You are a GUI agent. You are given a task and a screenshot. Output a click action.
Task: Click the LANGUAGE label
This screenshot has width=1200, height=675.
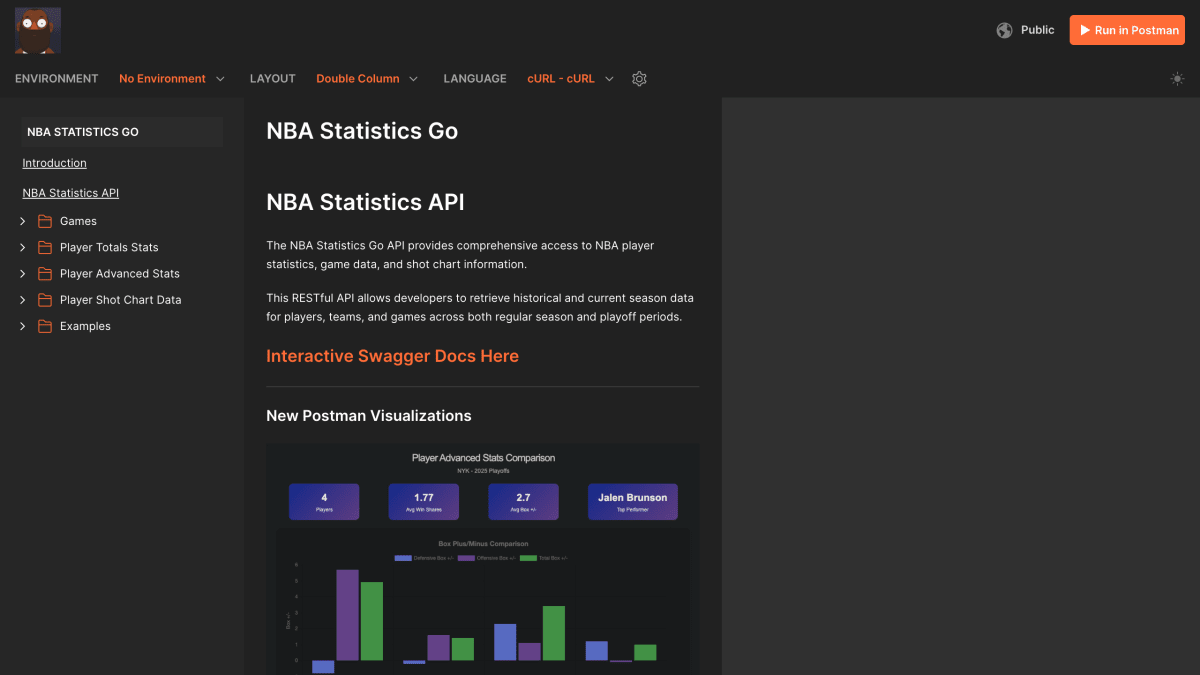click(475, 79)
